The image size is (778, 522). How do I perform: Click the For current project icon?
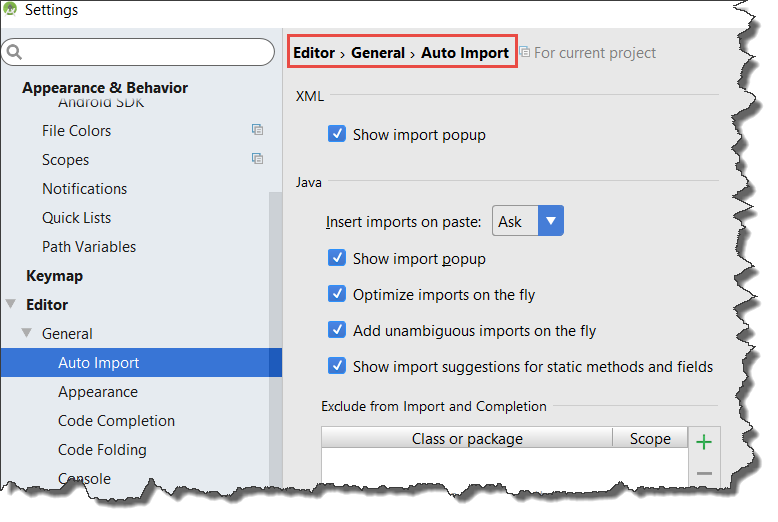coord(524,52)
